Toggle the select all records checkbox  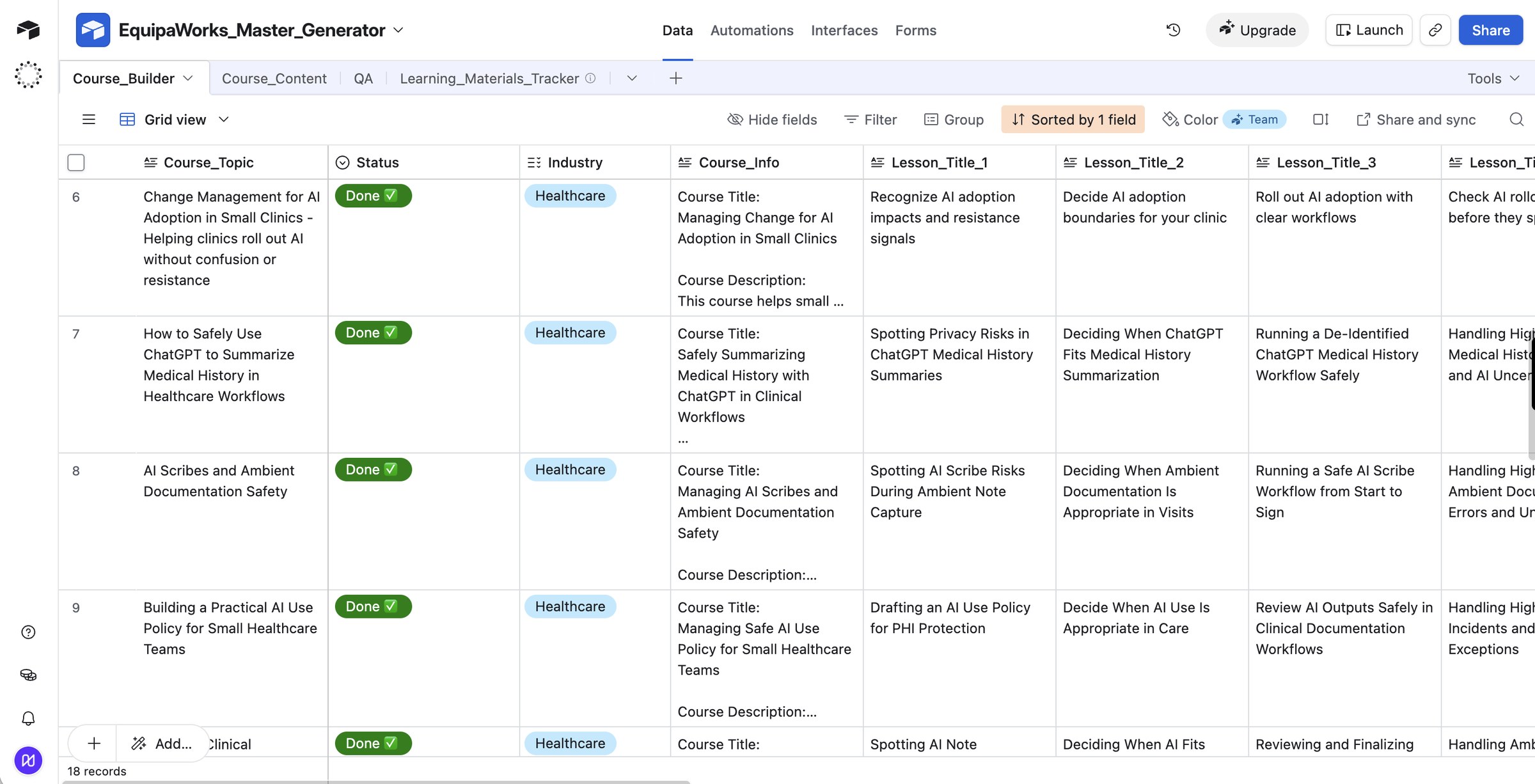[x=76, y=162]
